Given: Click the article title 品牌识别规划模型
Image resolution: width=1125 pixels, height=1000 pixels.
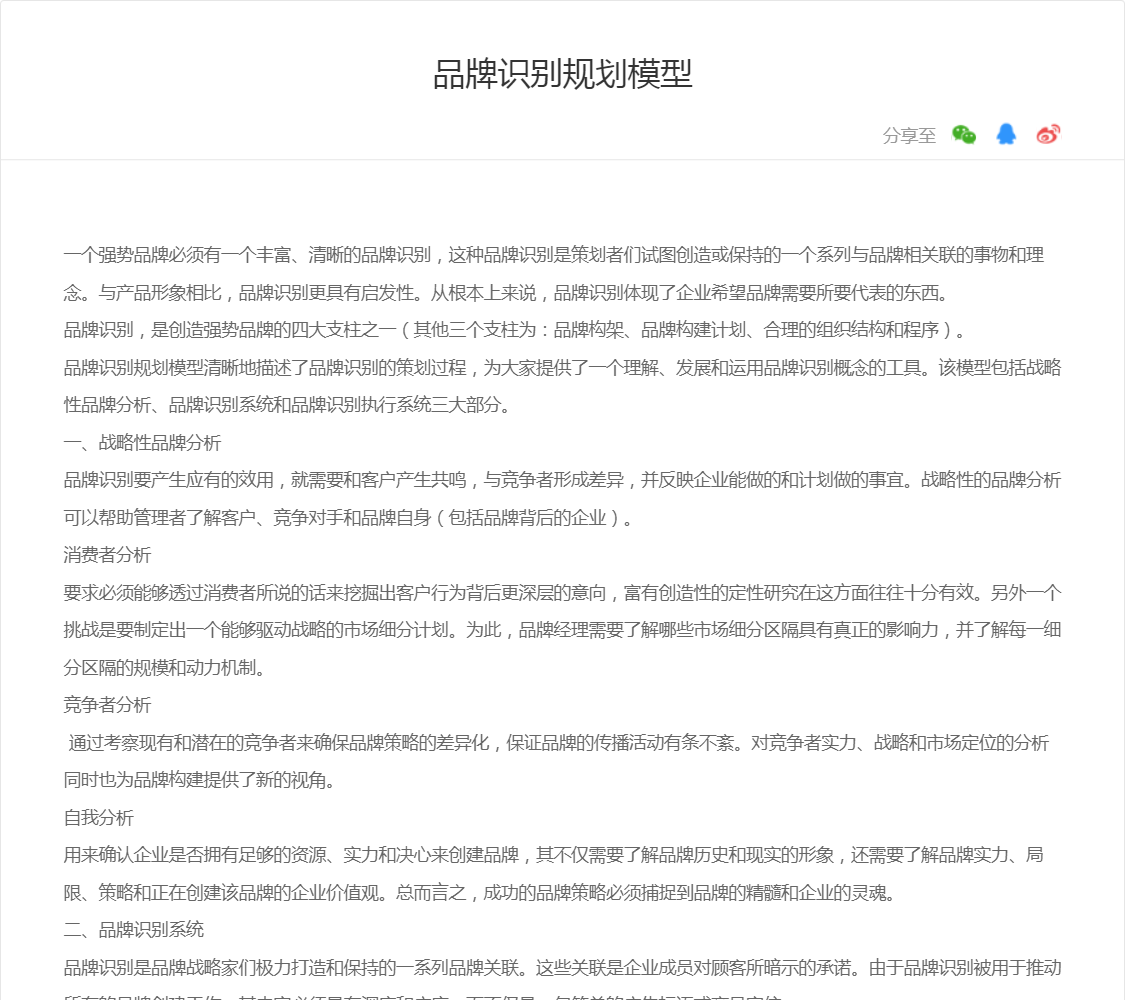Looking at the screenshot, I should click(x=562, y=75).
